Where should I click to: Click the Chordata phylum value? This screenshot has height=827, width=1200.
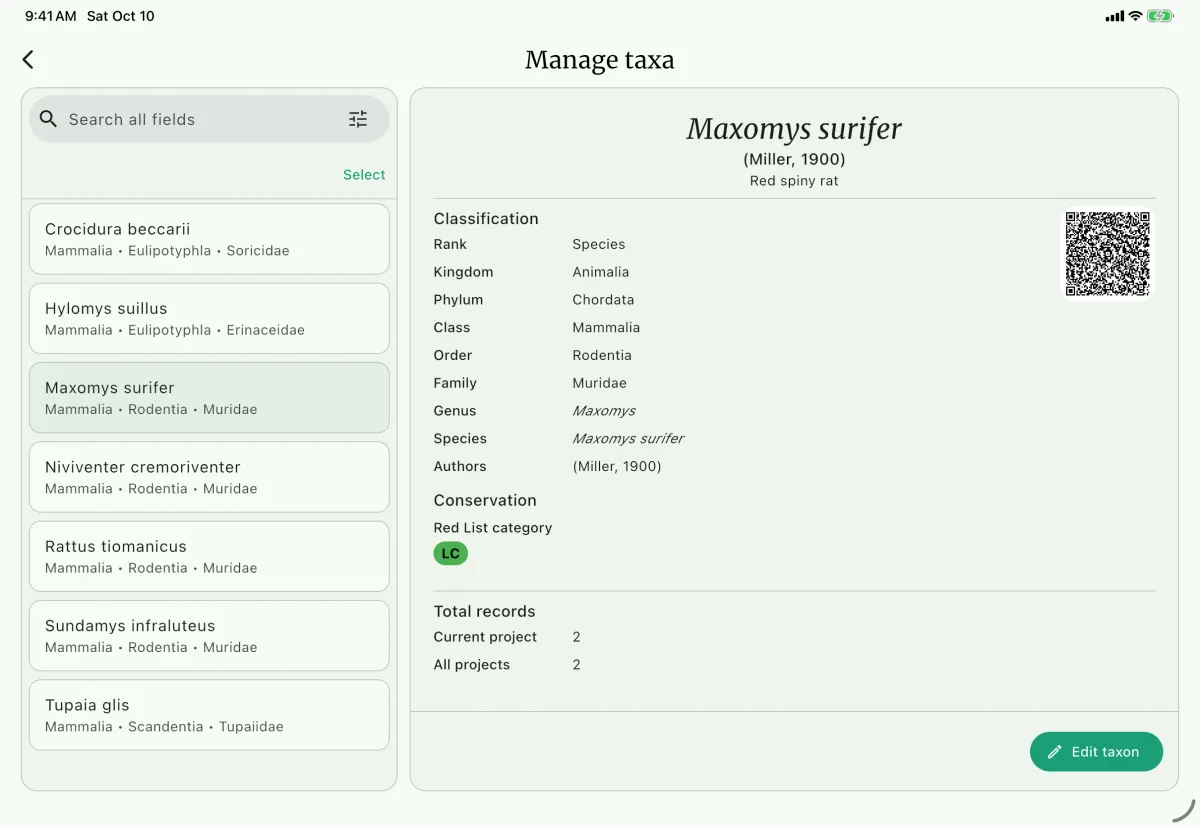point(603,299)
